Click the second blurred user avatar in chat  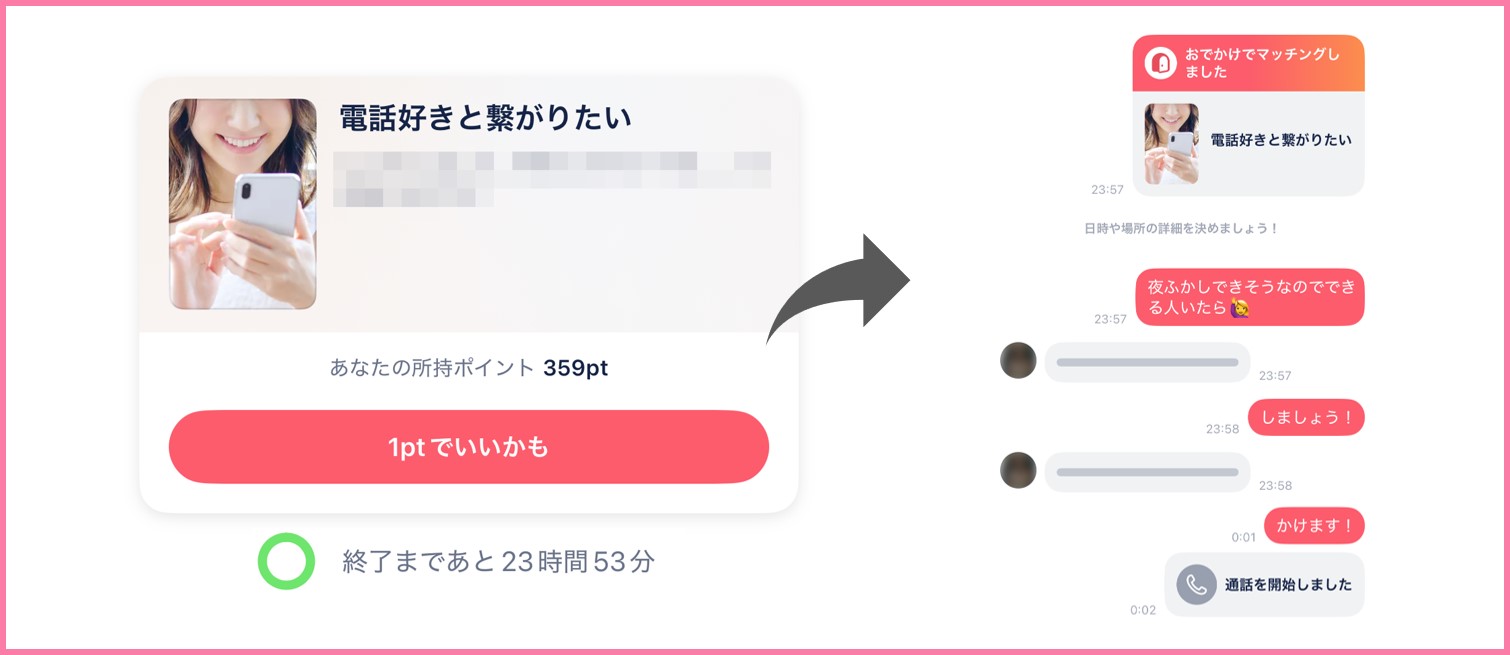pos(1018,470)
